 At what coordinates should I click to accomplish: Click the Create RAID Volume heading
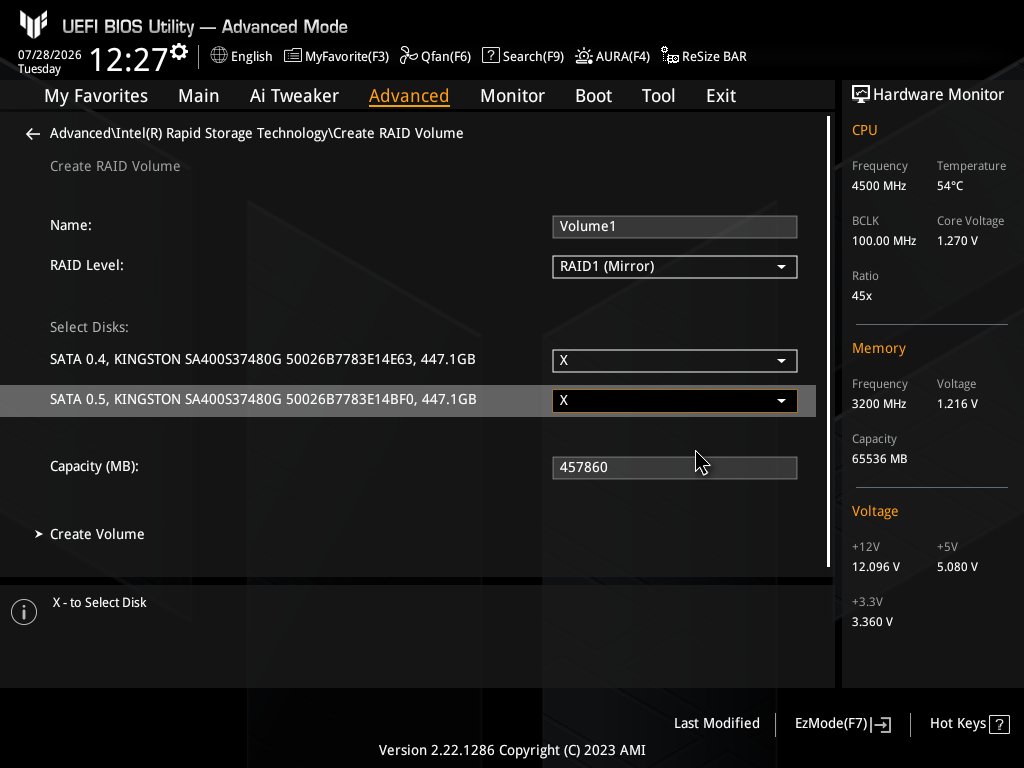tap(115, 167)
